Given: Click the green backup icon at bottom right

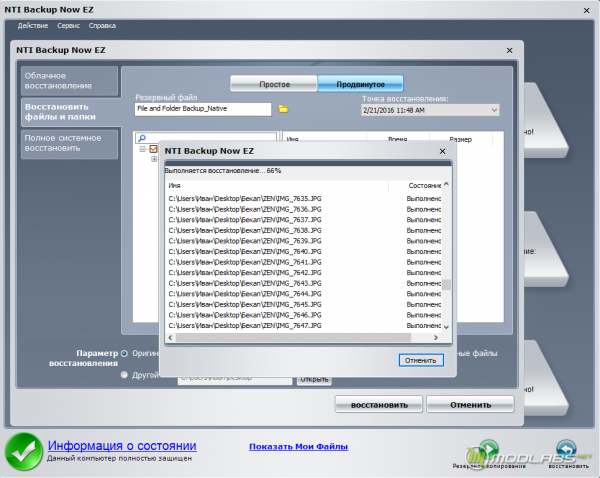Looking at the screenshot, I should [x=489, y=449].
